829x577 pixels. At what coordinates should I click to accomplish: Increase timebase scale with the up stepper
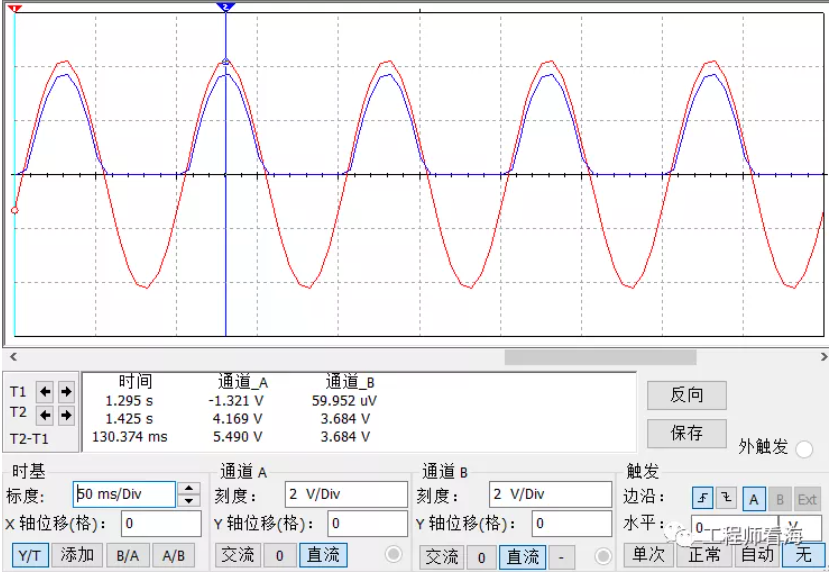coord(189,488)
